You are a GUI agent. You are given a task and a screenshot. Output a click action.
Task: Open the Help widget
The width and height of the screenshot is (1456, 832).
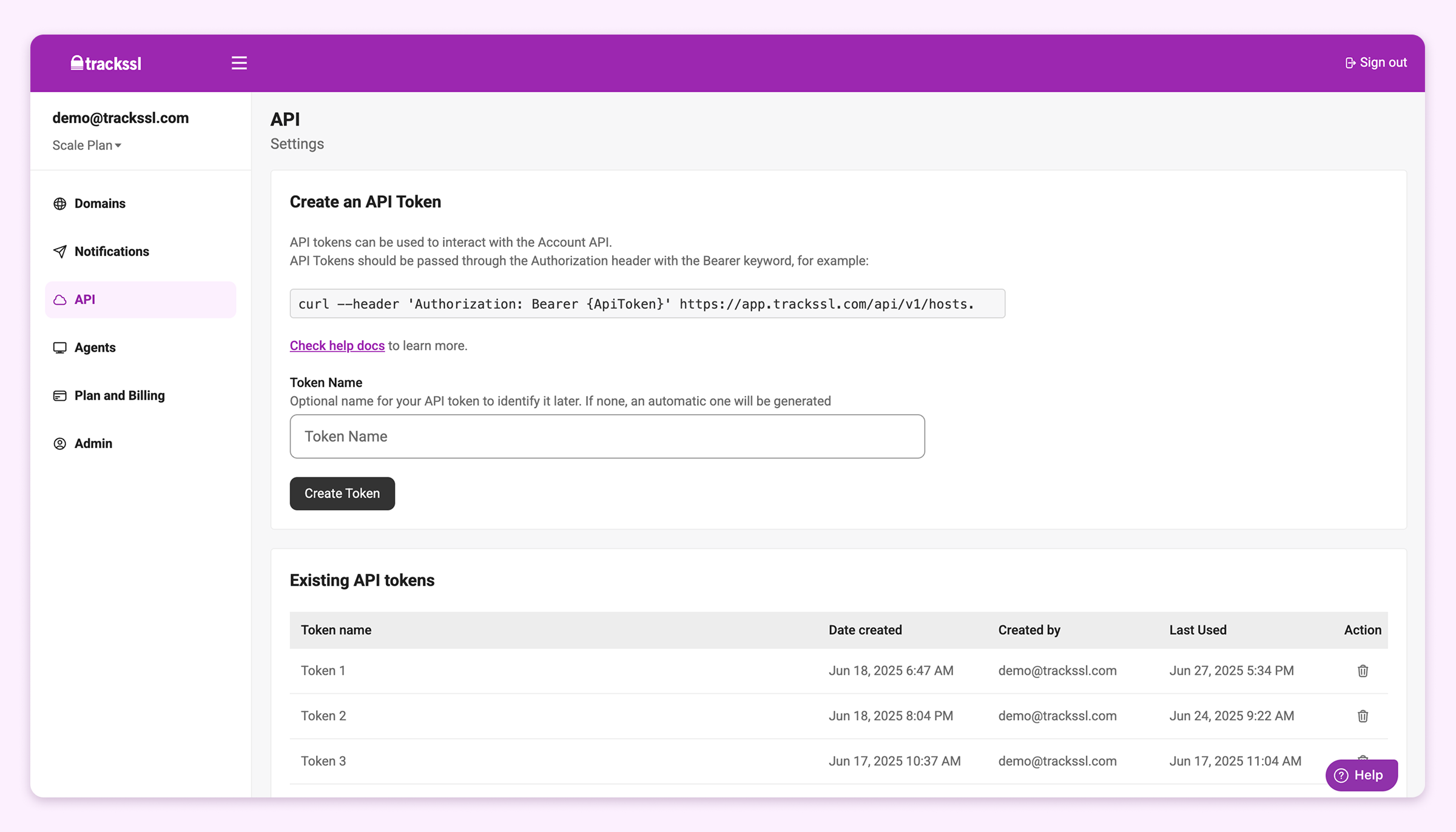[x=1361, y=775]
